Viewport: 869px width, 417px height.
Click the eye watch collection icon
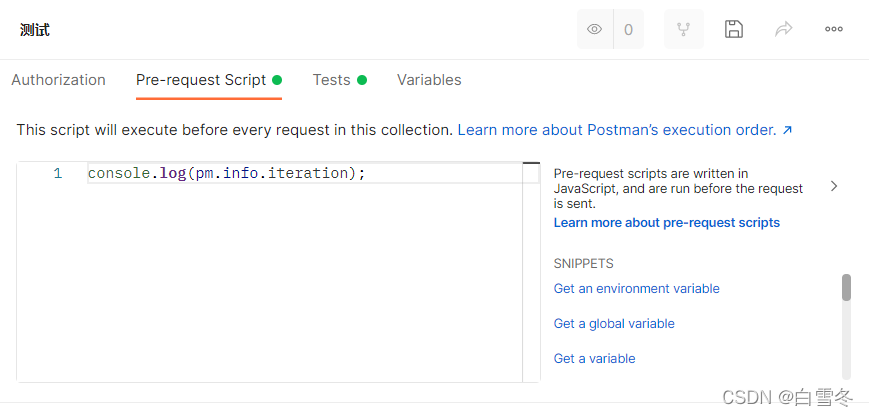tap(595, 30)
